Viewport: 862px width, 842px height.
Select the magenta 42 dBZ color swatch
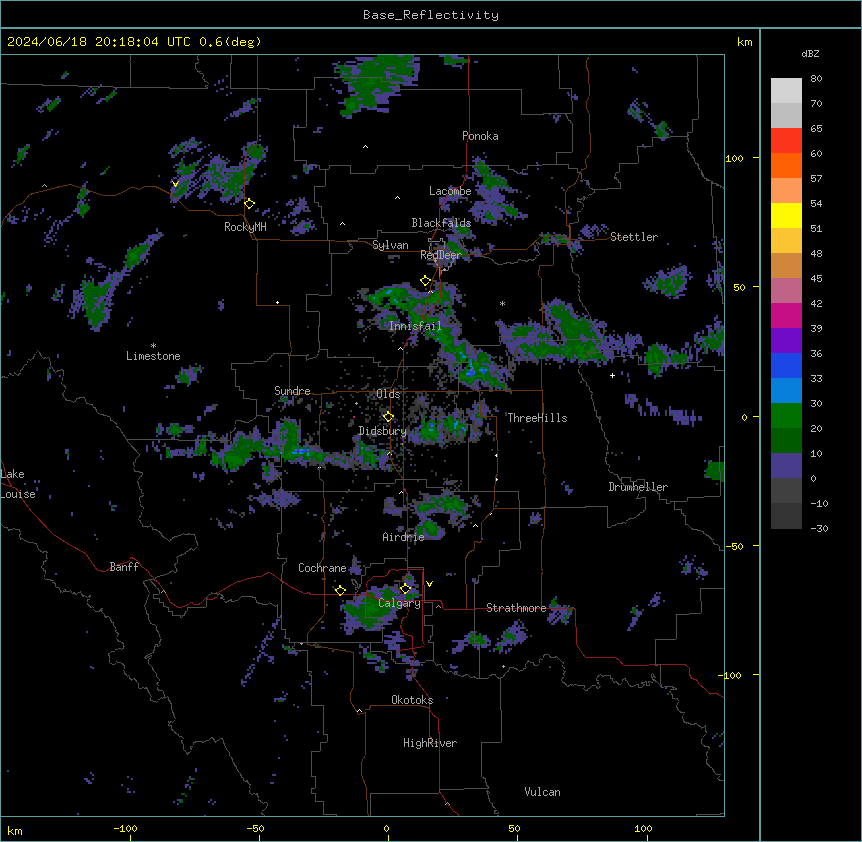pyautogui.click(x=786, y=315)
